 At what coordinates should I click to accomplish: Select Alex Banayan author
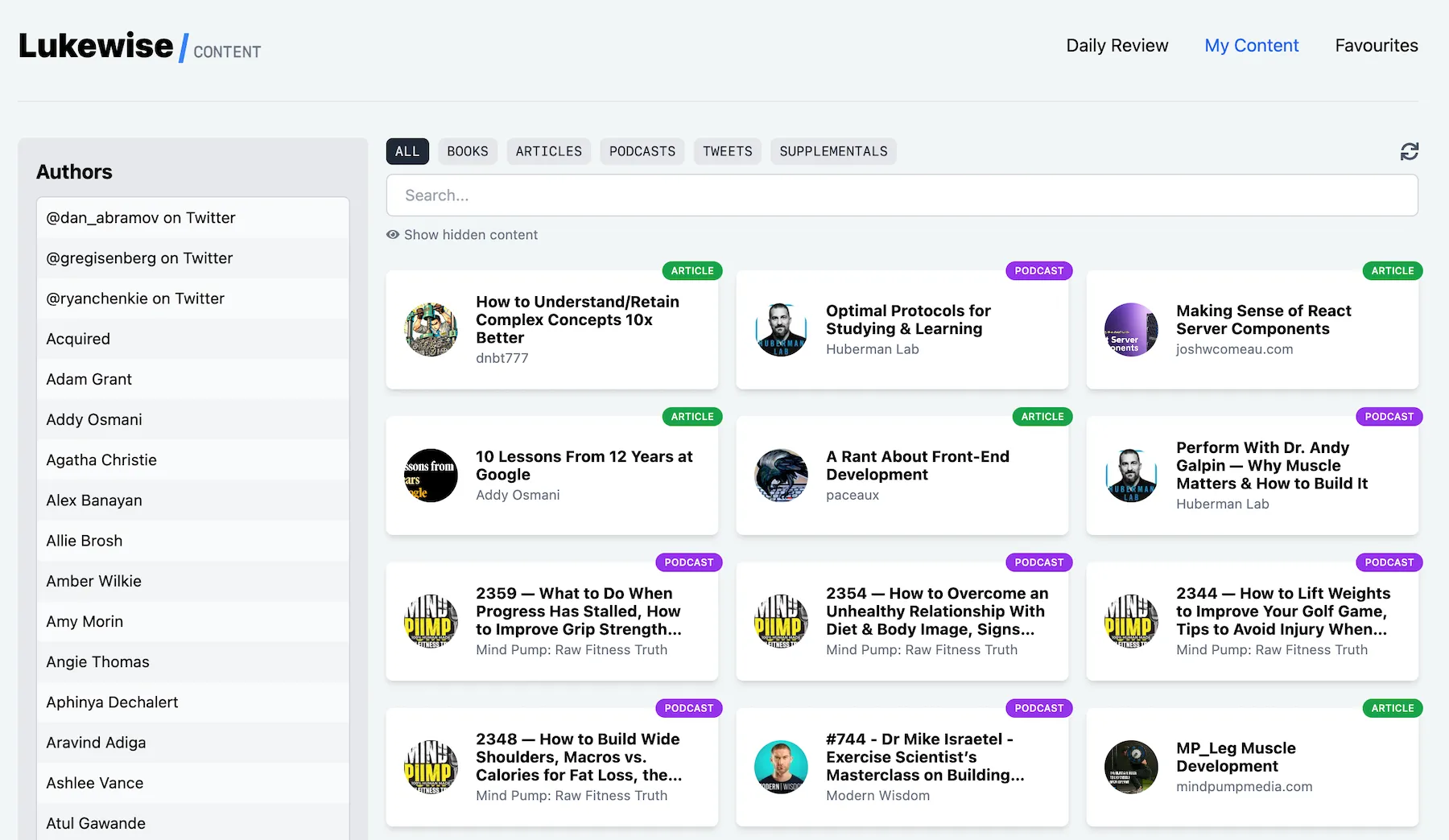pyautogui.click(x=192, y=500)
